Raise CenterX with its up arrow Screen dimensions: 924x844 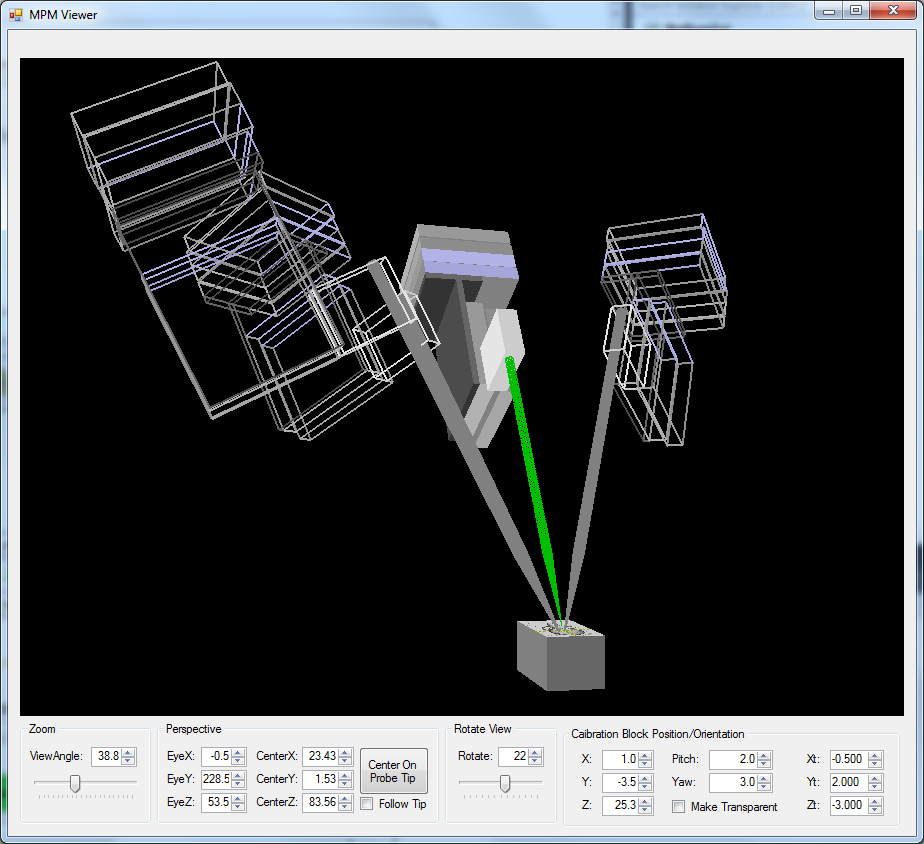click(345, 753)
